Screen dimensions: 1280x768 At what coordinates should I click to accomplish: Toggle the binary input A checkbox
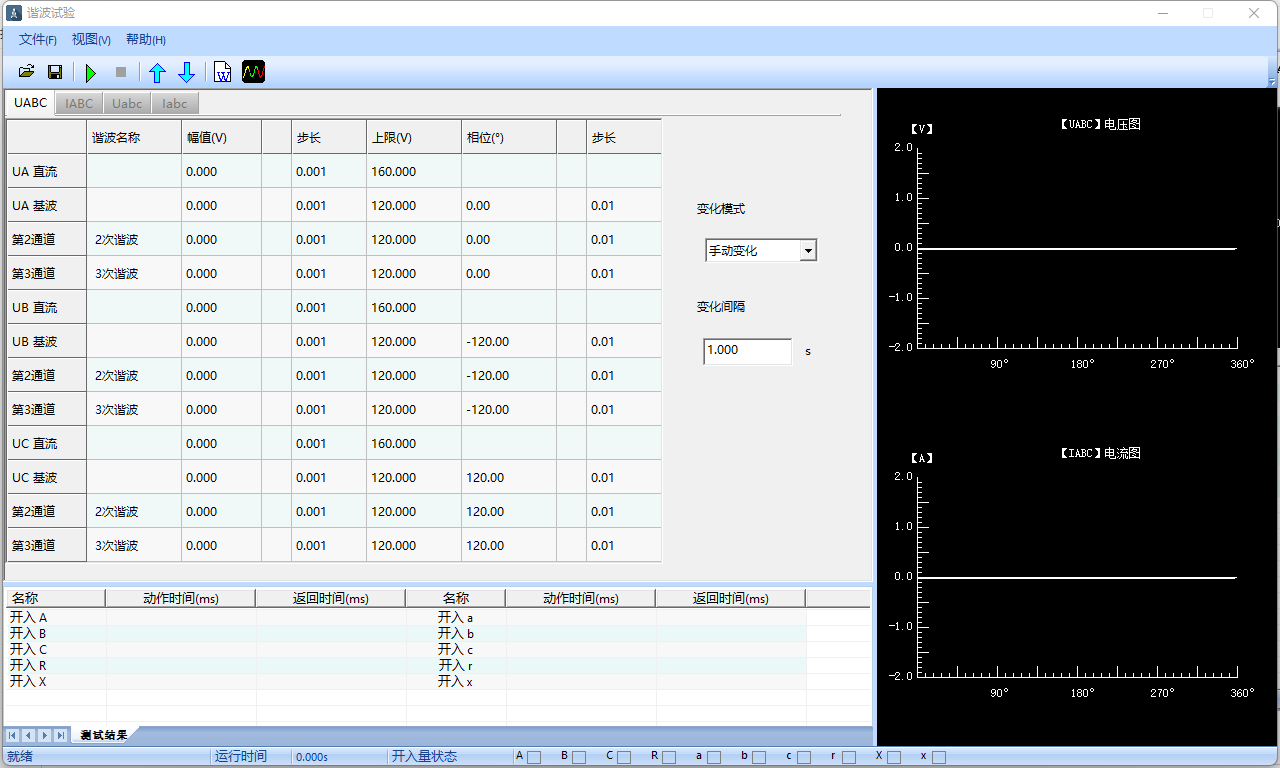(534, 757)
